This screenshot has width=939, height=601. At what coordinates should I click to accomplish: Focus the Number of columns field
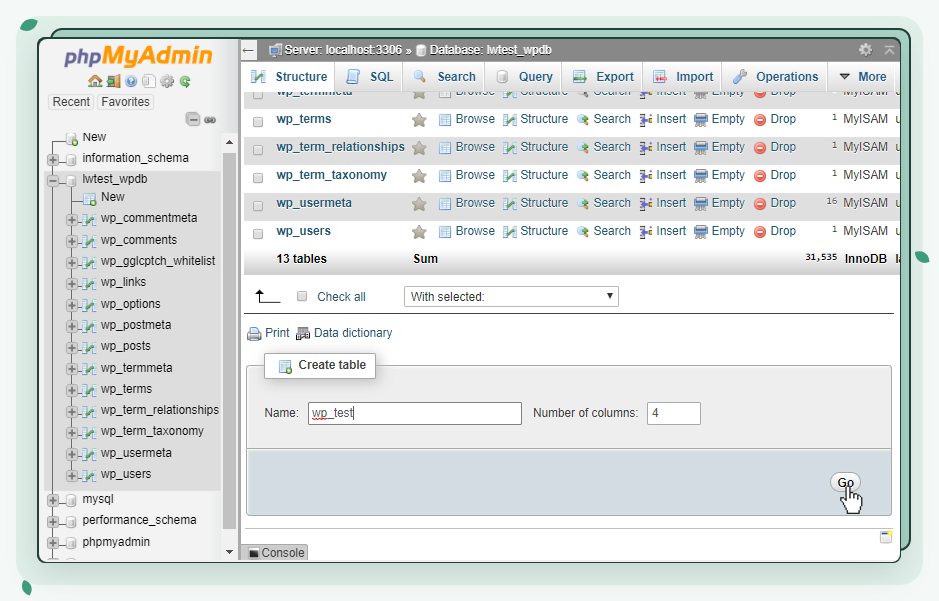coord(674,413)
